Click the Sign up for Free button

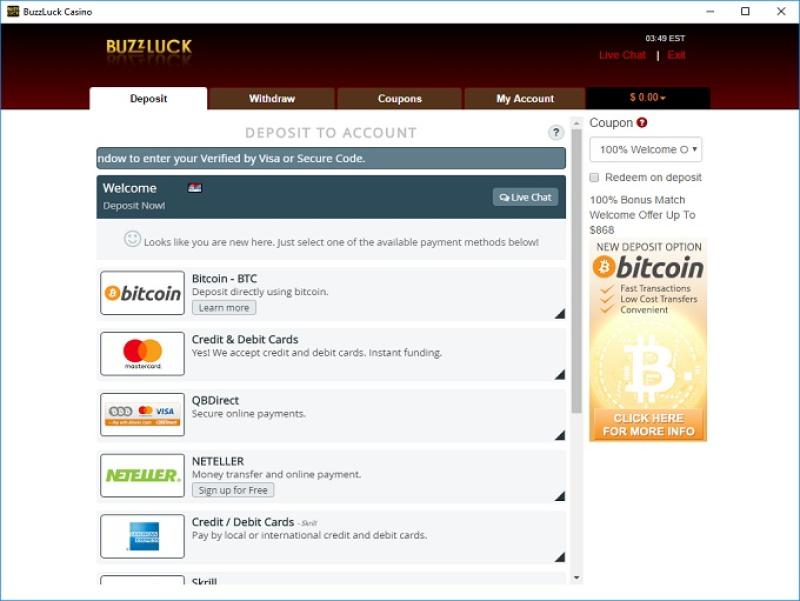click(x=233, y=490)
